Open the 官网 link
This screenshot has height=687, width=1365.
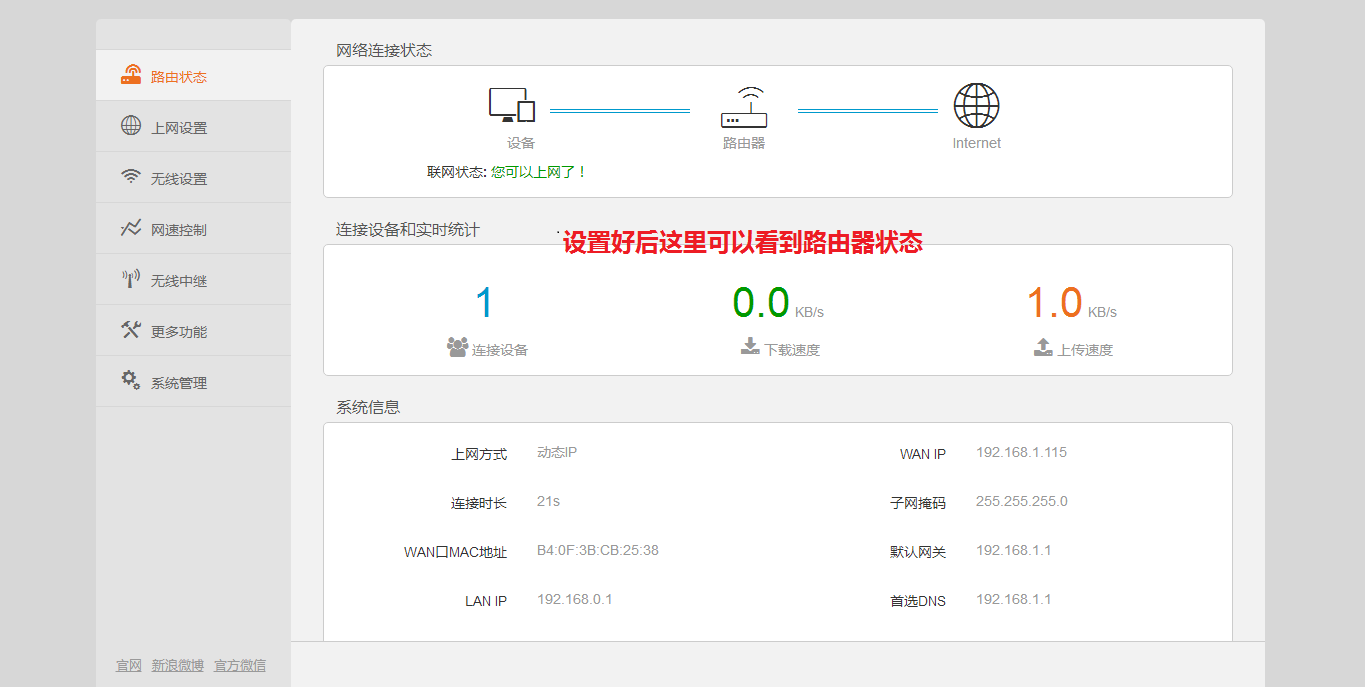click(127, 664)
